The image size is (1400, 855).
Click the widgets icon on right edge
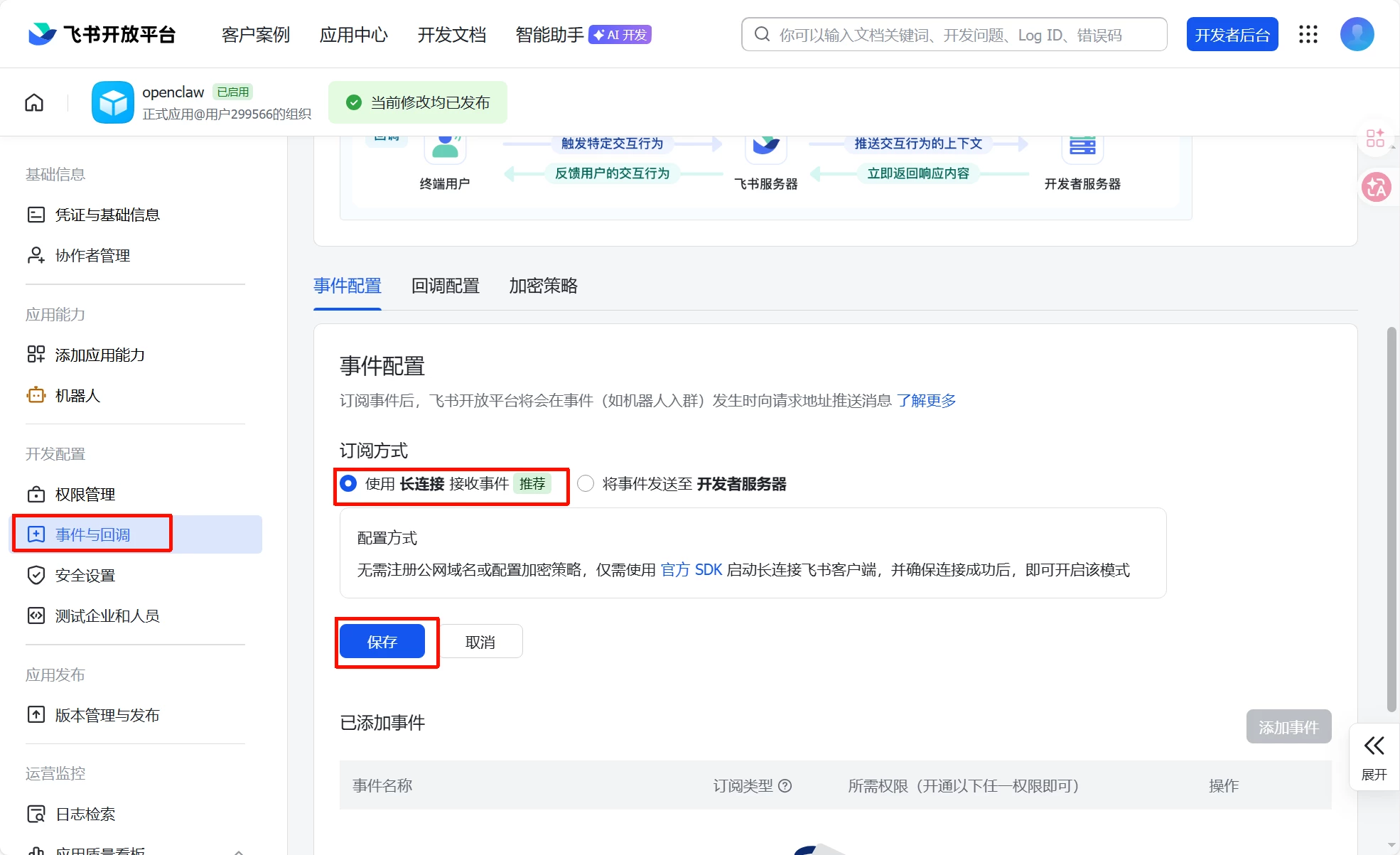1375,138
